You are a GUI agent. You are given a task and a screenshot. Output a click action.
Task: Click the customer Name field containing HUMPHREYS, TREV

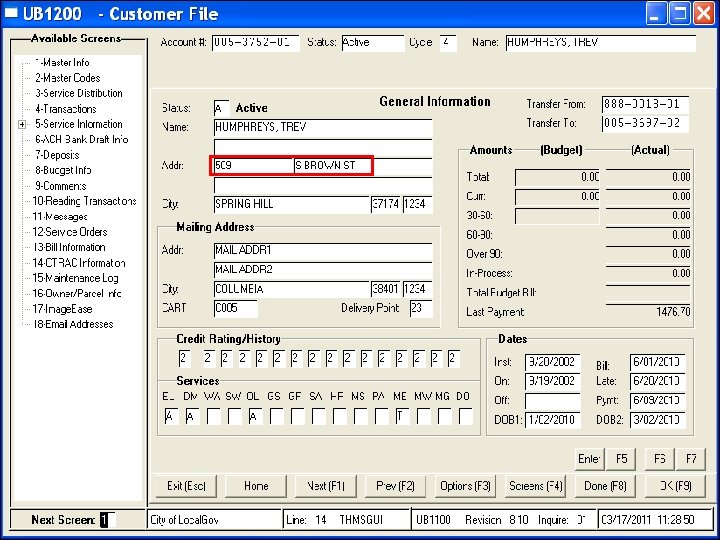(322, 127)
